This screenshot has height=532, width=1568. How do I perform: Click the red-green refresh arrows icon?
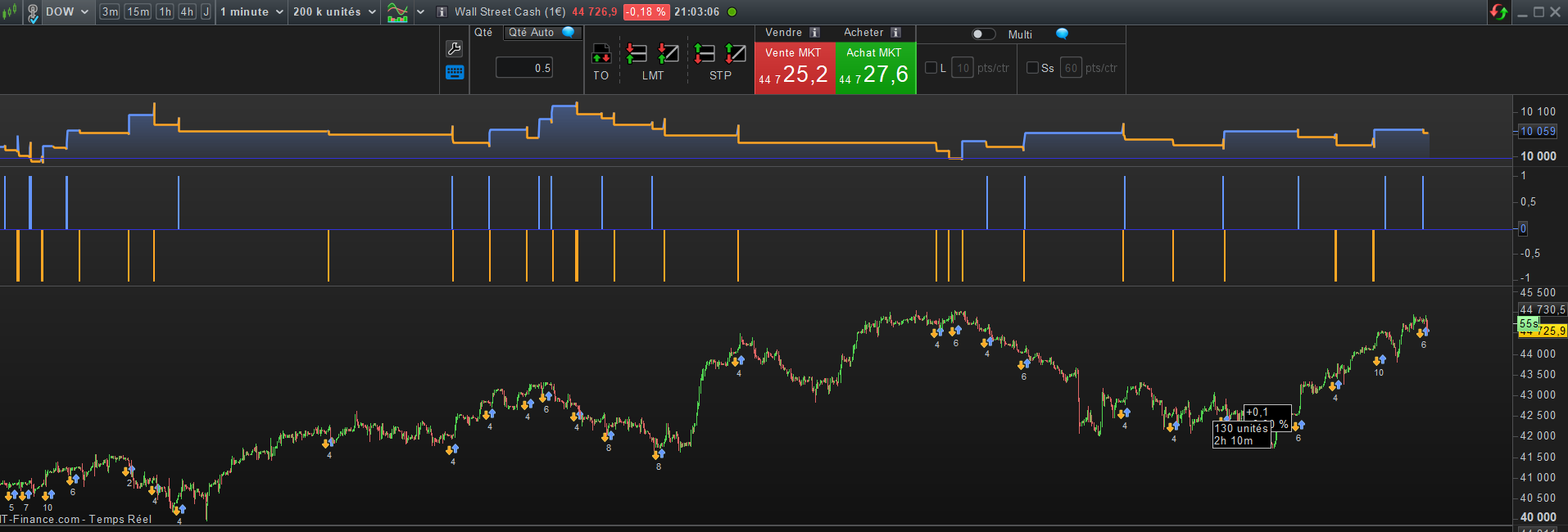(1499, 12)
